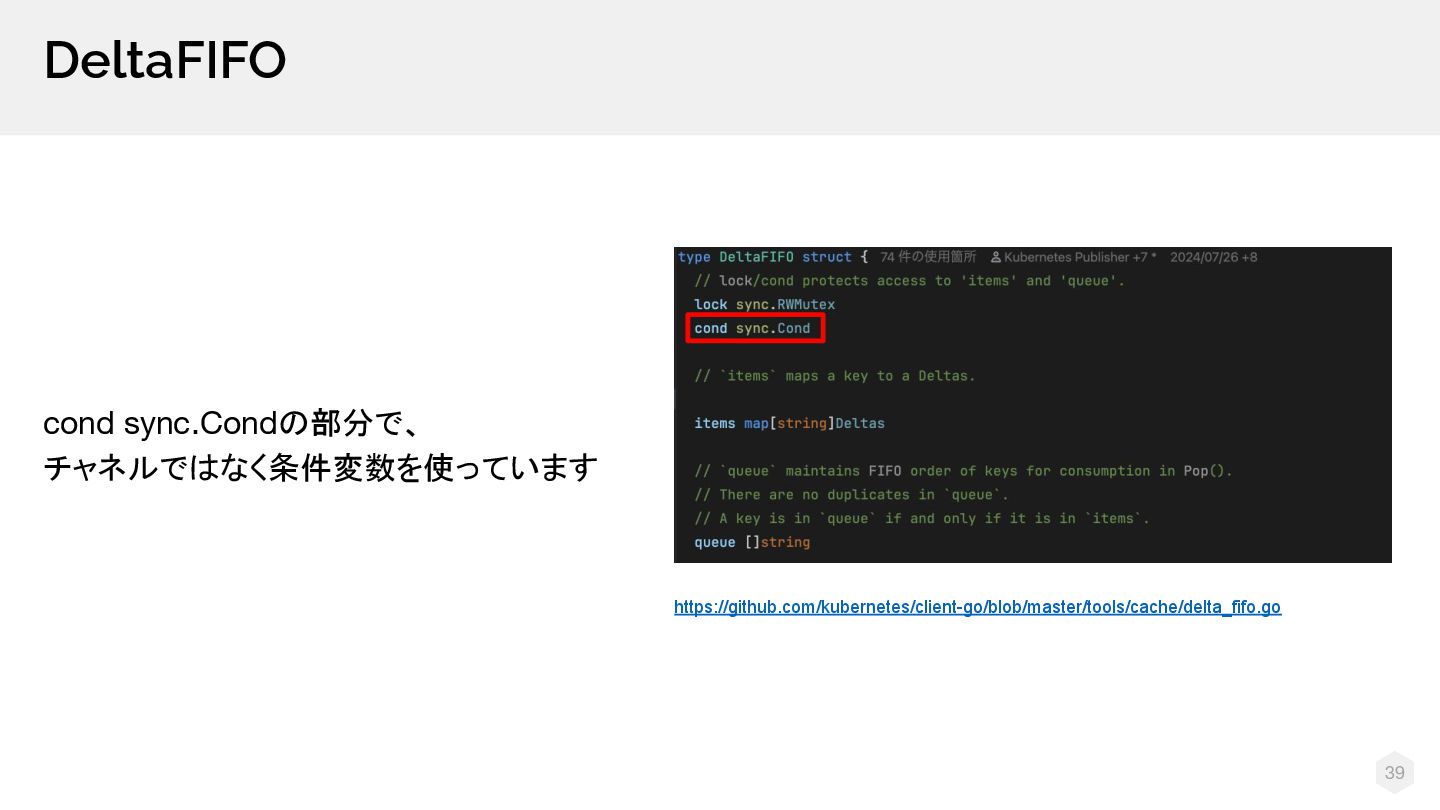The height and width of the screenshot is (810, 1440).
Task: Select text 'チャネルではなく条件変数を使っています'
Action: pos(320,467)
